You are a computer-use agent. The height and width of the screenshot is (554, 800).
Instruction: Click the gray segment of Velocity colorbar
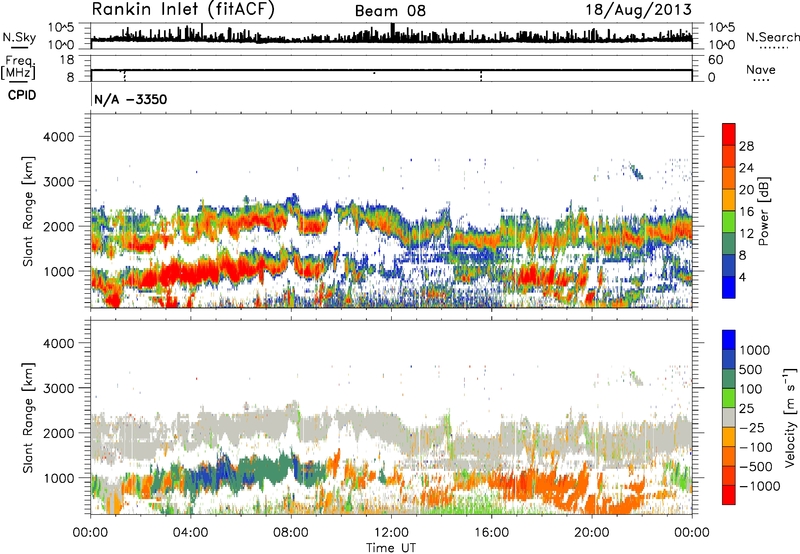click(729, 417)
